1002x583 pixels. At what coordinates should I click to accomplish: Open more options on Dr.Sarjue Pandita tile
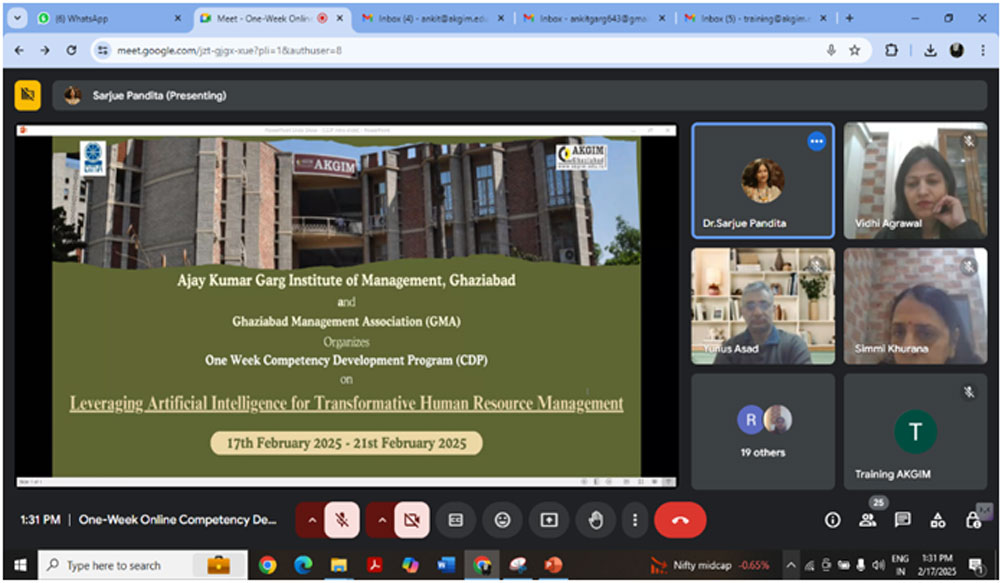pyautogui.click(x=816, y=141)
